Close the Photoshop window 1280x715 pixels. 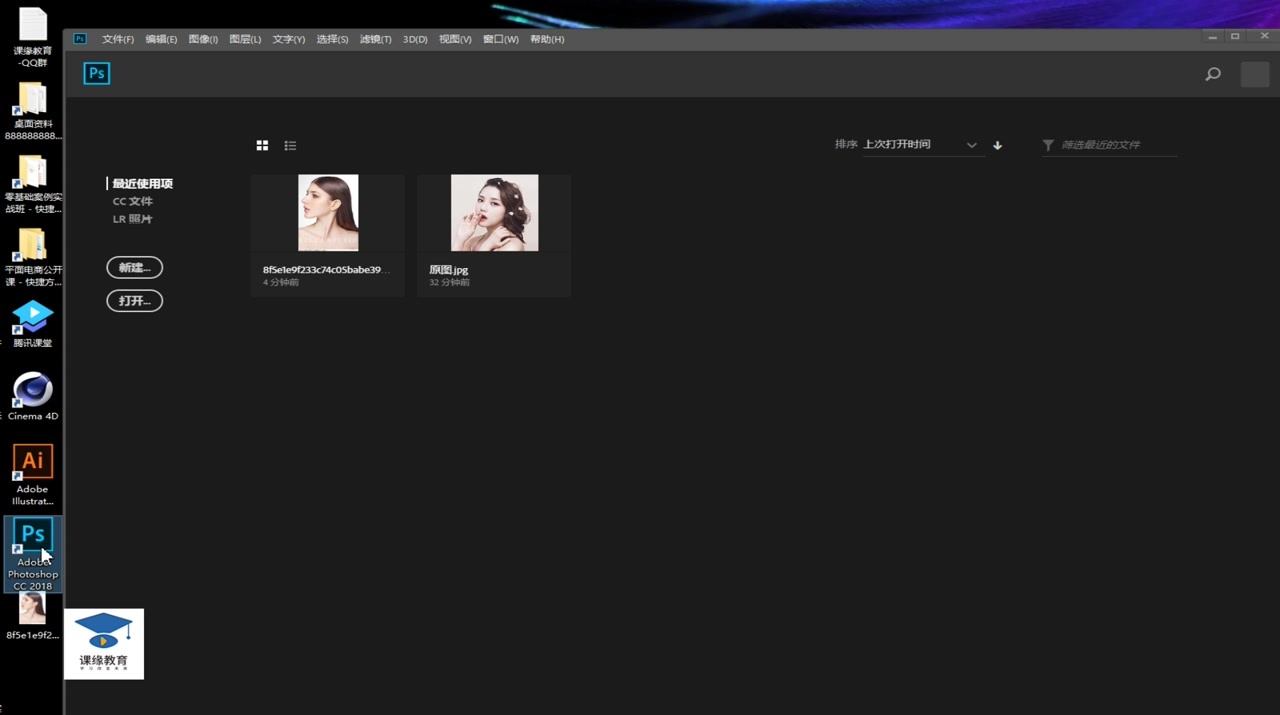click(1264, 37)
